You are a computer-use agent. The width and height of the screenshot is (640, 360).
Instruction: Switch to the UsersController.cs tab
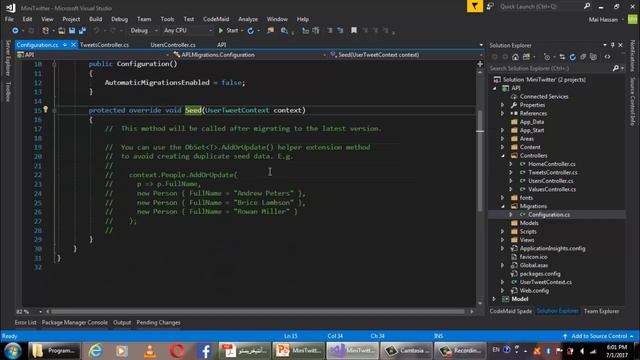(173, 45)
